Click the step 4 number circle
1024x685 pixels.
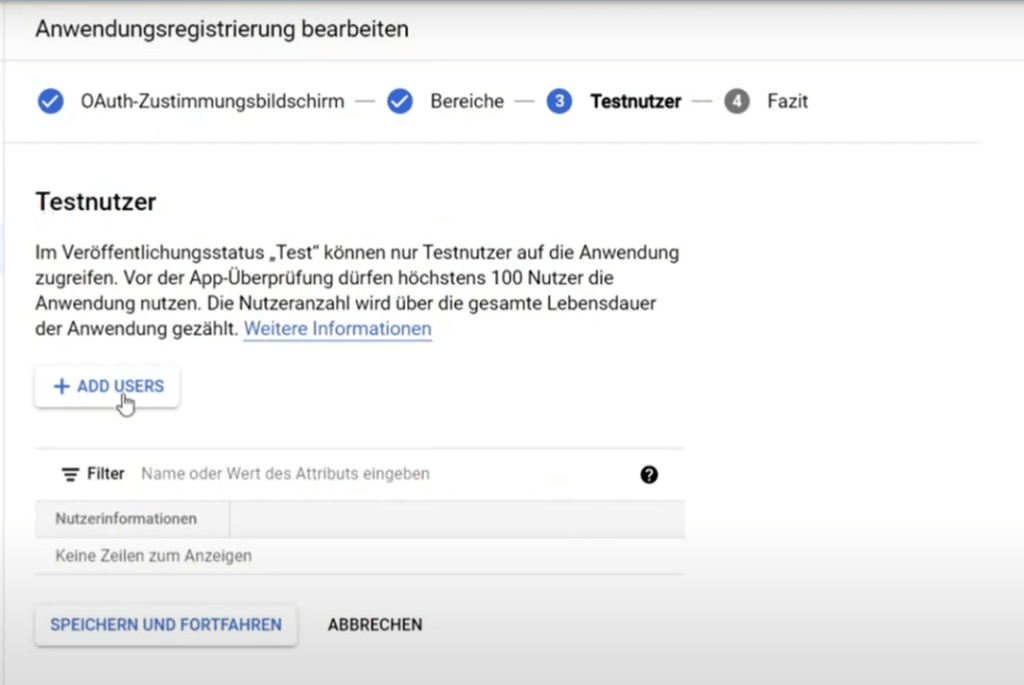pyautogui.click(x=737, y=102)
